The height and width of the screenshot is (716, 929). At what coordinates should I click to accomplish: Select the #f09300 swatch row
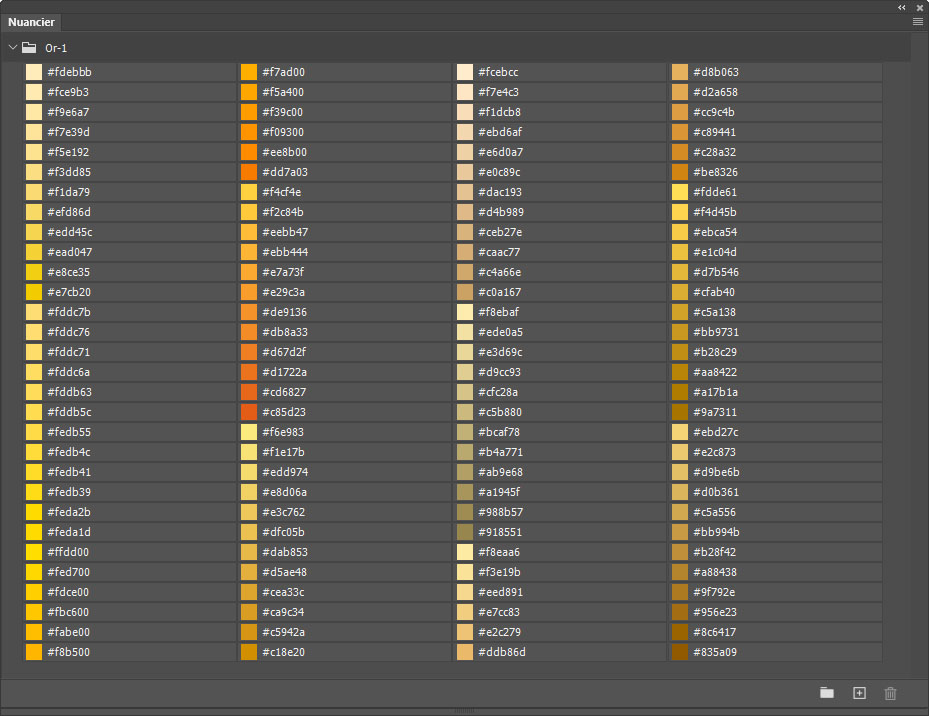pyautogui.click(x=344, y=132)
